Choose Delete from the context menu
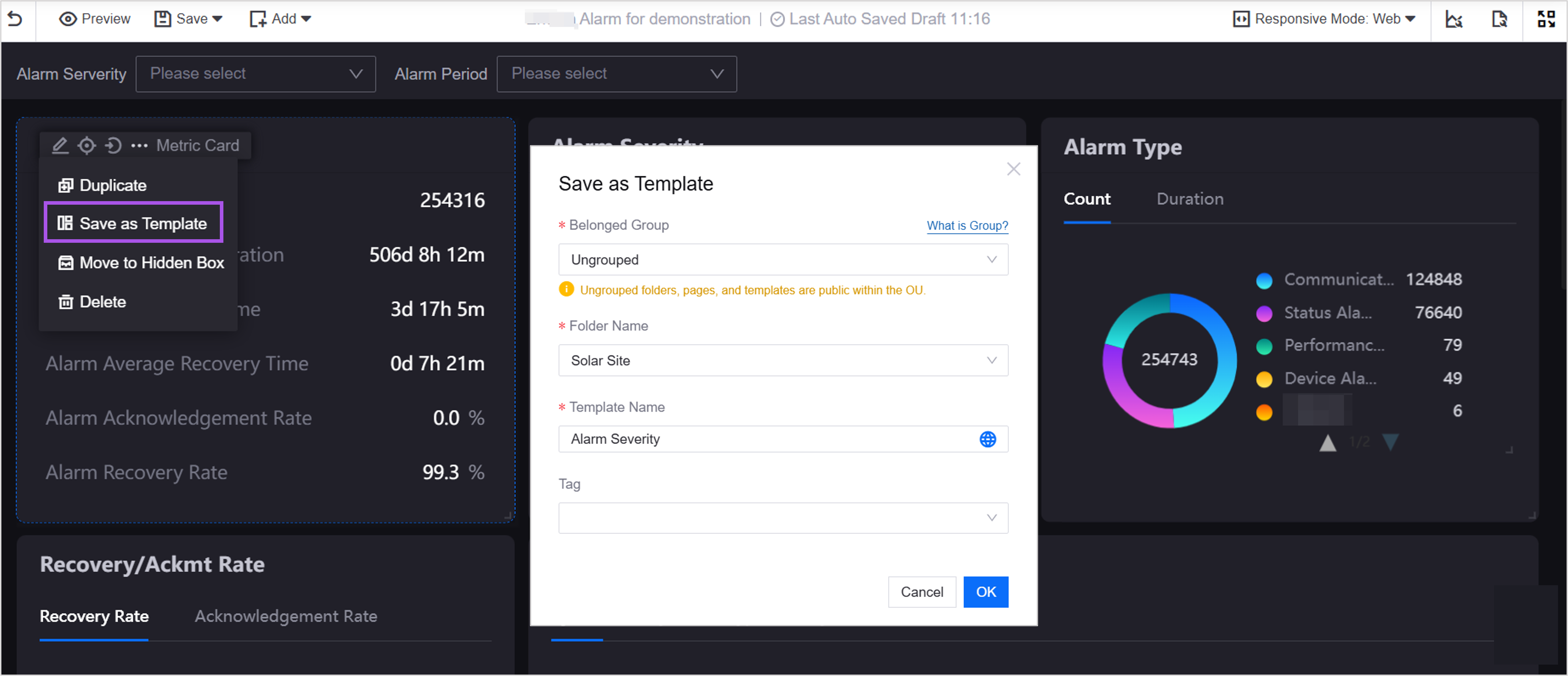Viewport: 1568px width, 676px height. (x=91, y=302)
